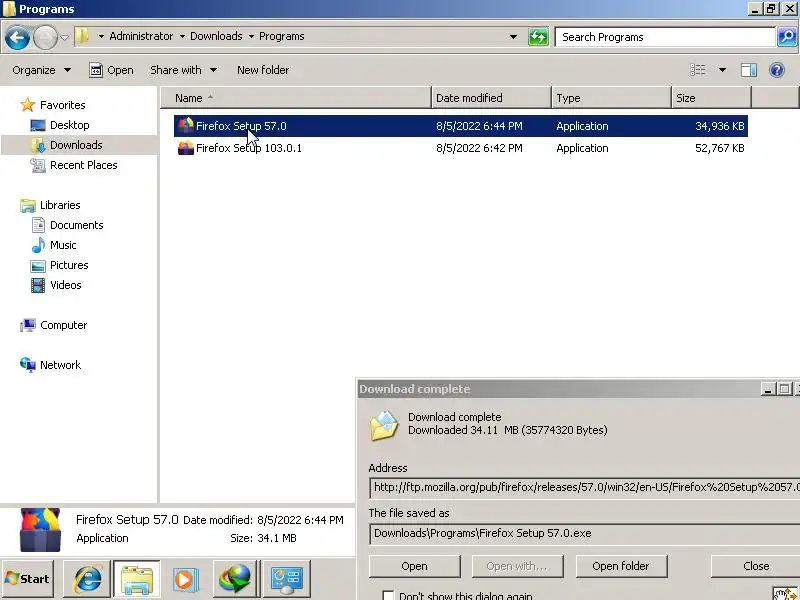Open Explorer Help with the question mark icon
Image resolution: width=800 pixels, height=600 pixels.
(777, 70)
